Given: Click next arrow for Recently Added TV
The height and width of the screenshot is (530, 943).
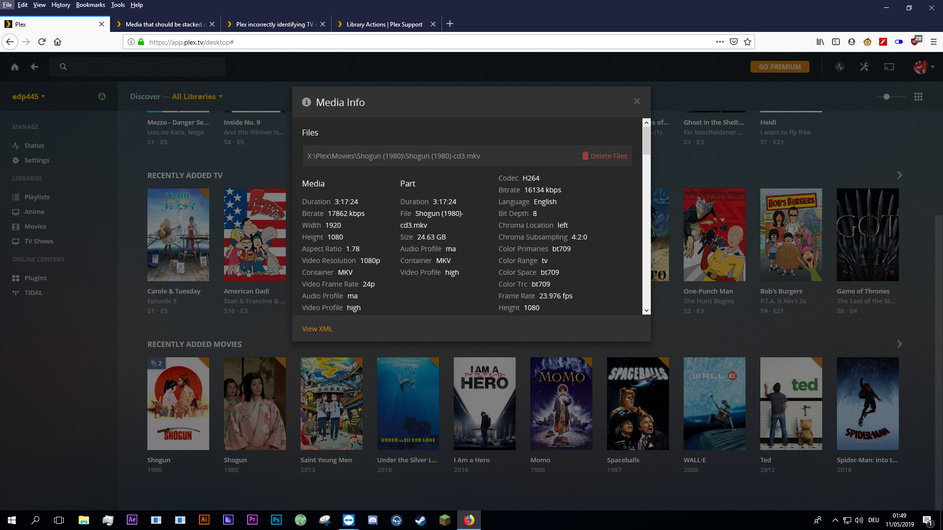Looking at the screenshot, I should 899,175.
